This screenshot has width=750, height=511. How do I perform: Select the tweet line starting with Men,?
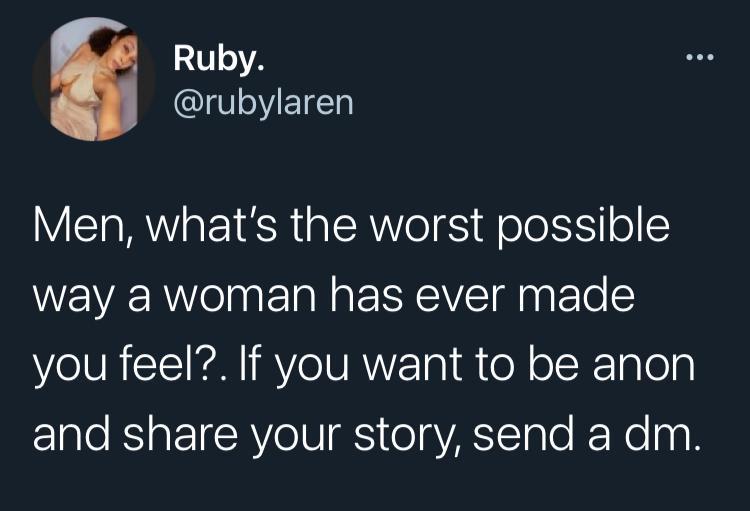(x=351, y=226)
